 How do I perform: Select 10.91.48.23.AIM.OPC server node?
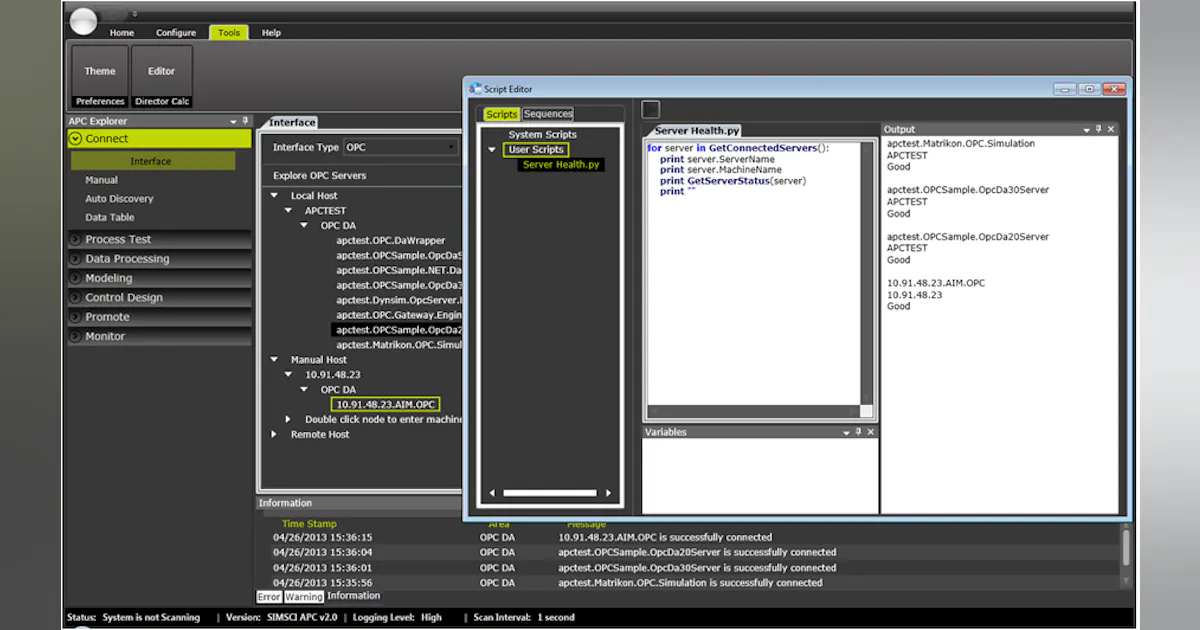click(x=385, y=405)
